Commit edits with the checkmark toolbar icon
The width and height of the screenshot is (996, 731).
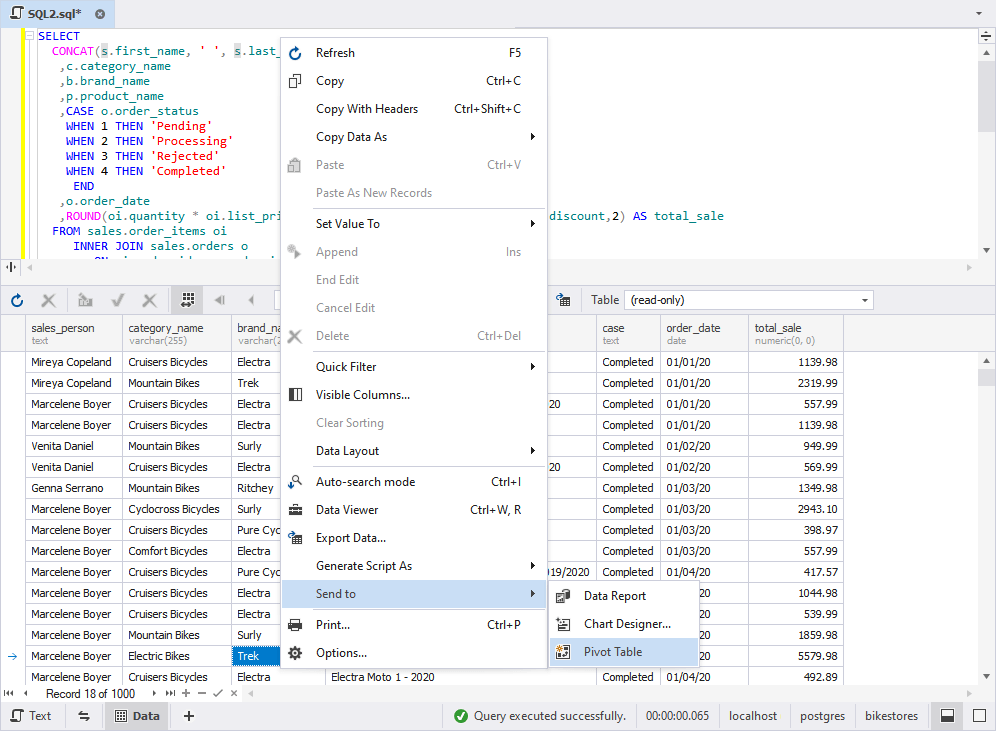[x=119, y=300]
